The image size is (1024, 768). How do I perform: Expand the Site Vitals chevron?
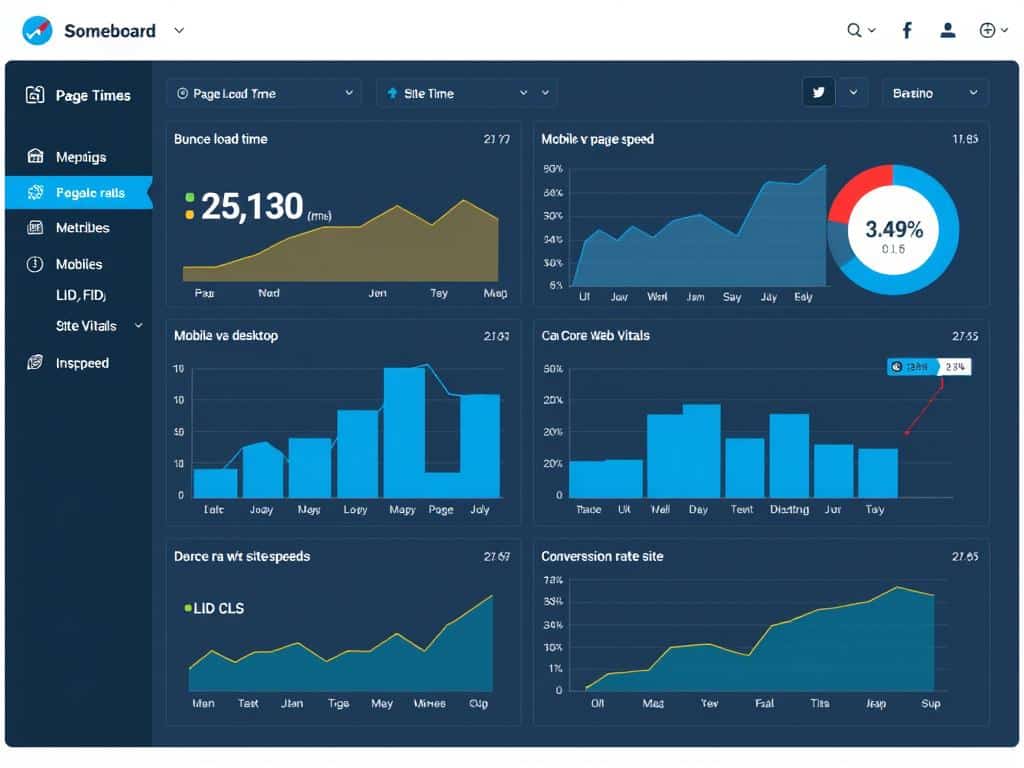pos(137,325)
